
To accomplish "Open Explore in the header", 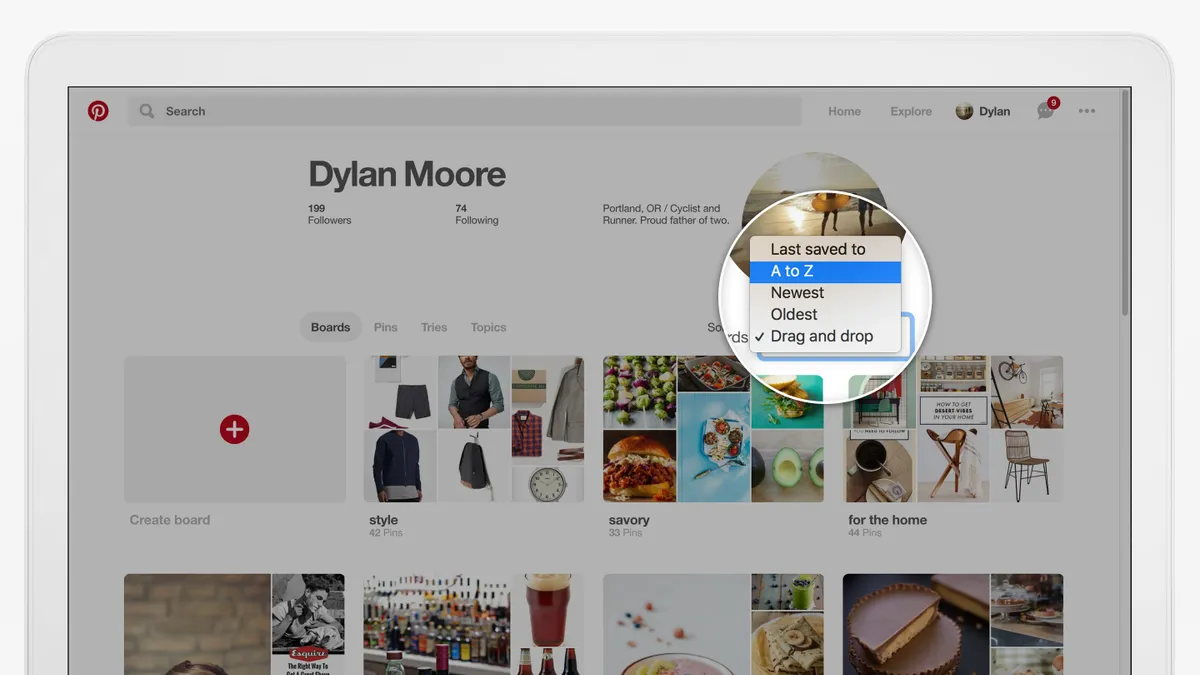I will (911, 111).
